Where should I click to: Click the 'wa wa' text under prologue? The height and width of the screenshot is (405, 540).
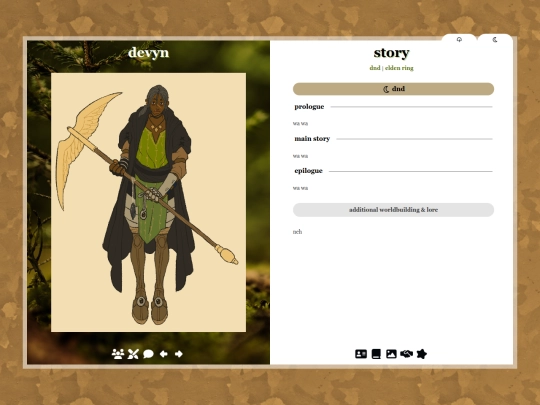point(300,123)
